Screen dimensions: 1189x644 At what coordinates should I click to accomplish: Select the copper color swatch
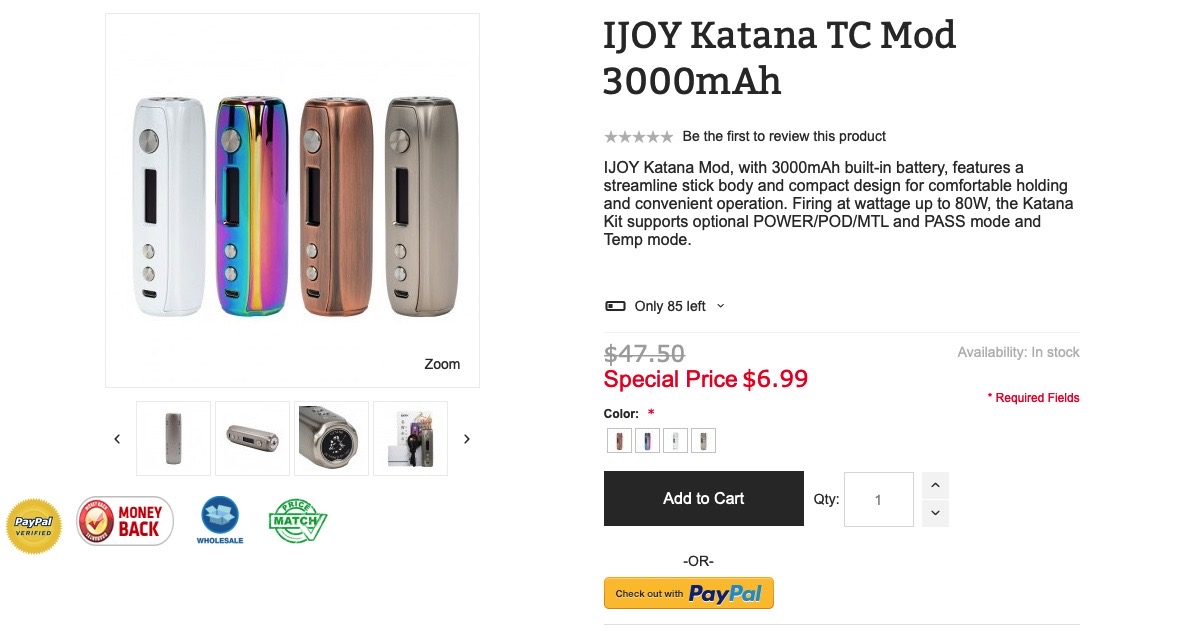[620, 441]
